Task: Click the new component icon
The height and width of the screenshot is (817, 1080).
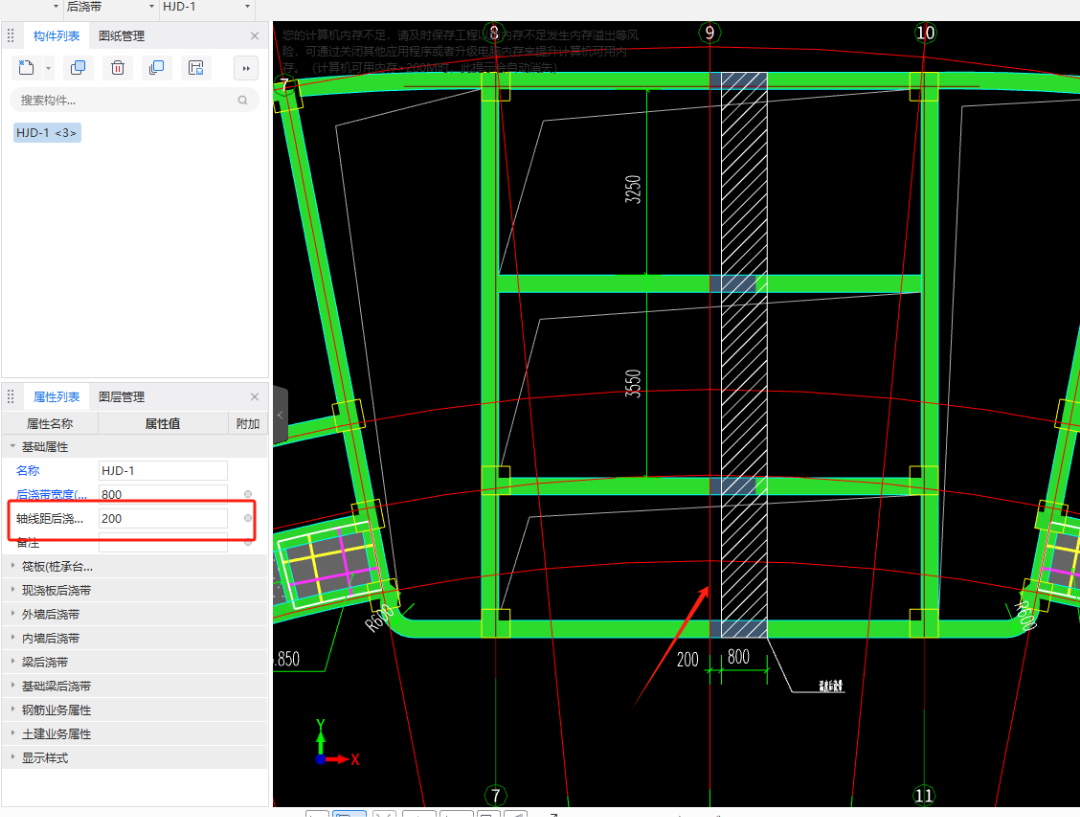Action: coord(26,68)
